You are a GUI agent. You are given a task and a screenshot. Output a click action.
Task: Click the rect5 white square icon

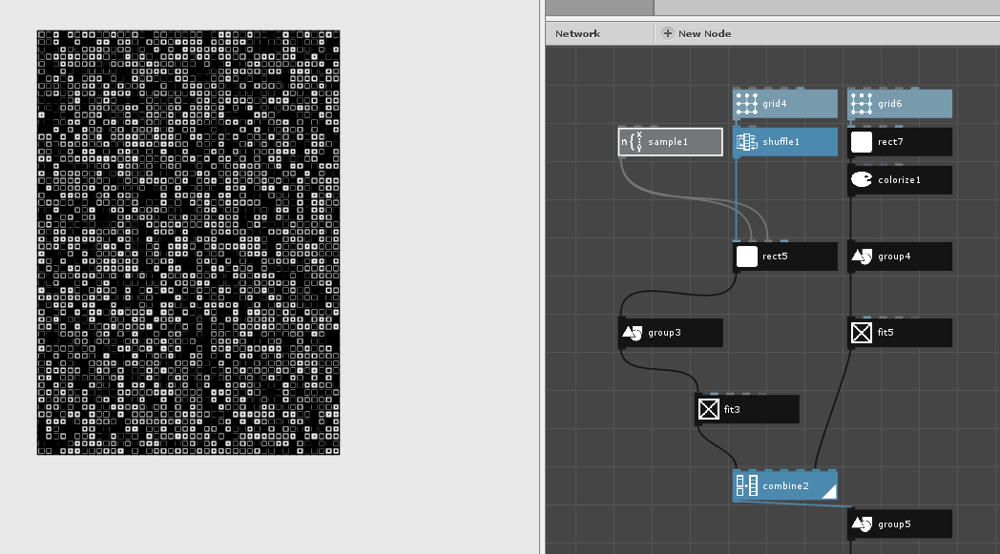tap(747, 256)
